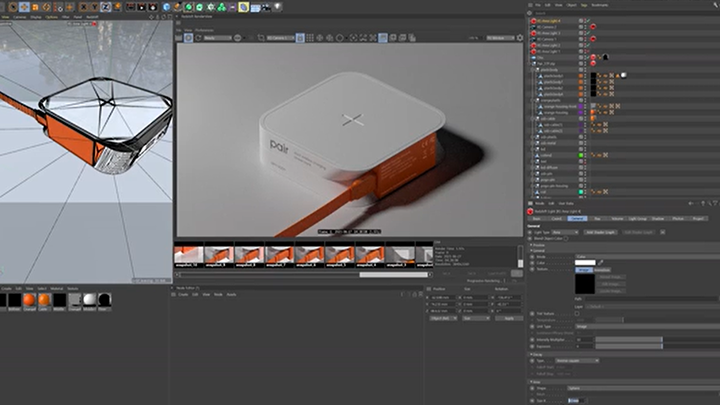
Task: Add a Camera from the toolbar
Action: tap(266, 7)
